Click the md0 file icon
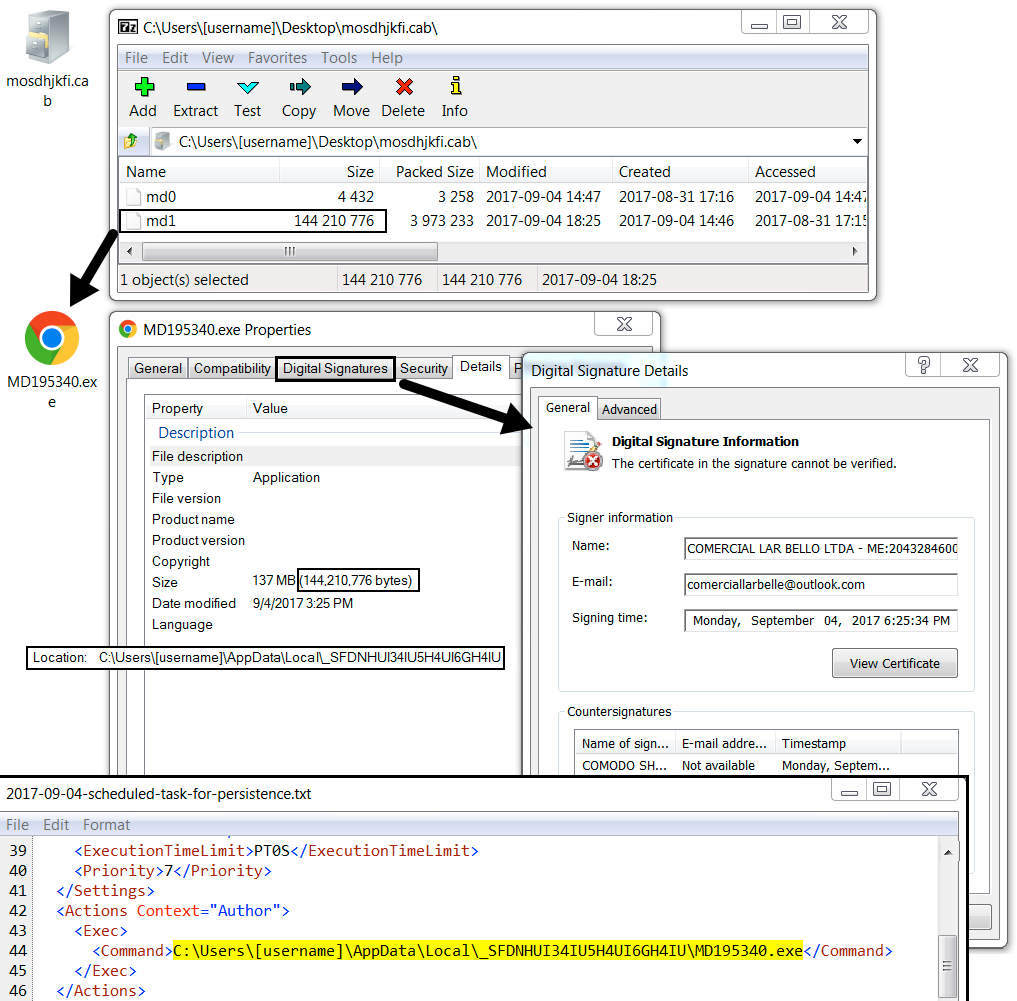Image resolution: width=1017 pixels, height=1001 pixels. (134, 197)
